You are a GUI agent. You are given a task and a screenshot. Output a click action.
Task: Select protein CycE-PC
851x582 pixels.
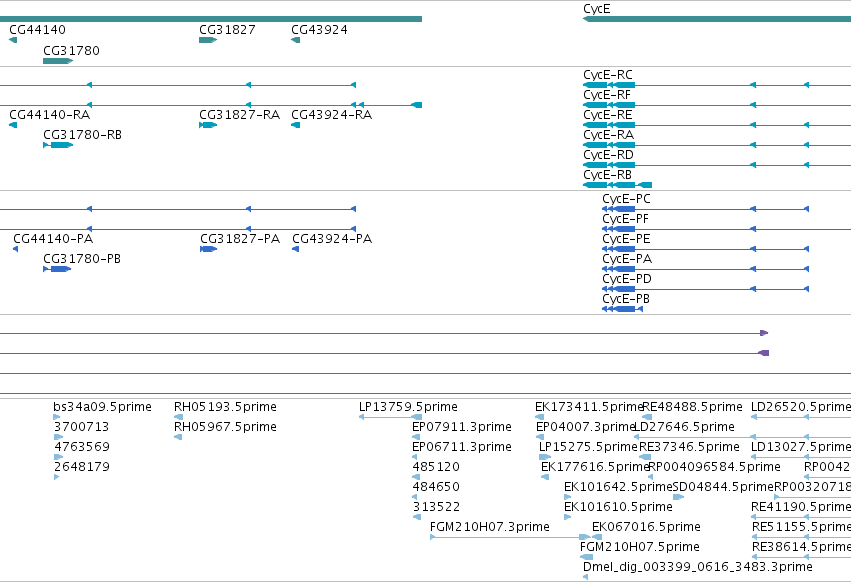626,199
